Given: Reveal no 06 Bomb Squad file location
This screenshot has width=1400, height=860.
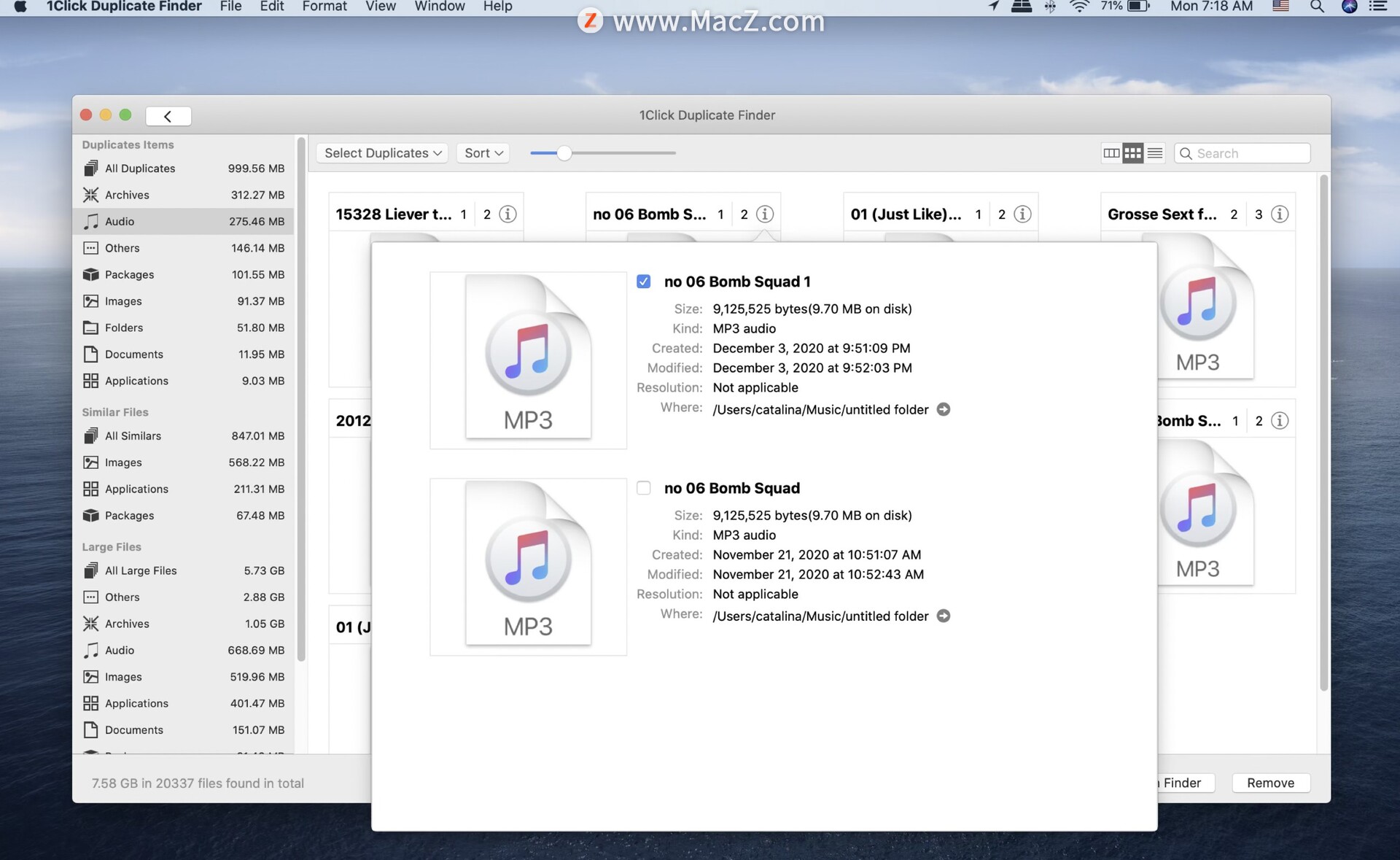Looking at the screenshot, I should (944, 616).
